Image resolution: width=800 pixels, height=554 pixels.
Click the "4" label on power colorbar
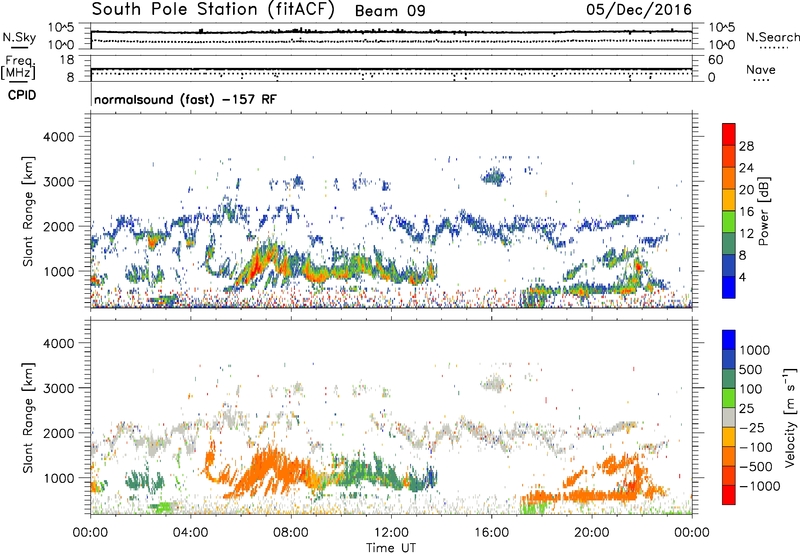pos(742,278)
